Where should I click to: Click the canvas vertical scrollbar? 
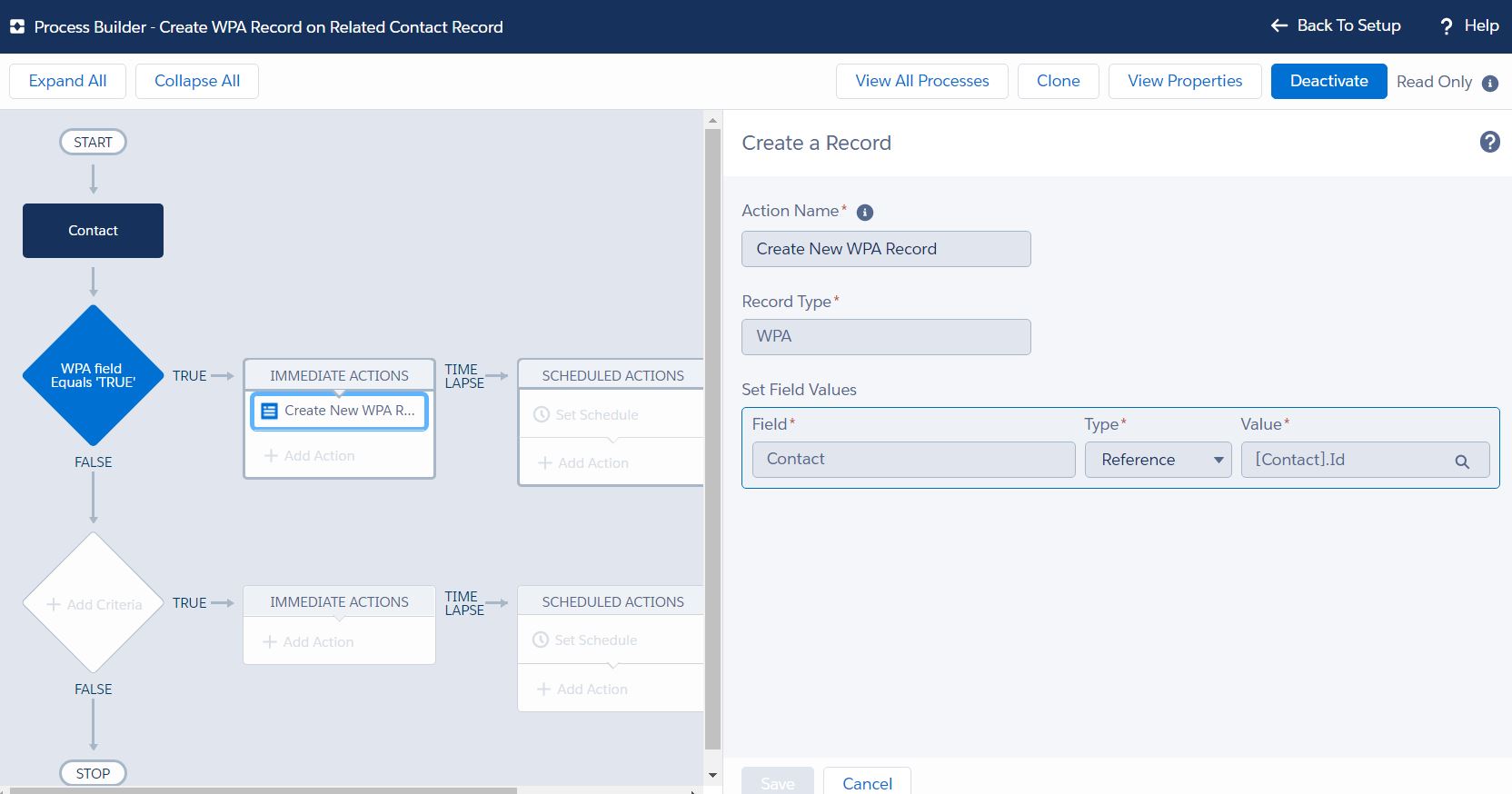click(712, 439)
